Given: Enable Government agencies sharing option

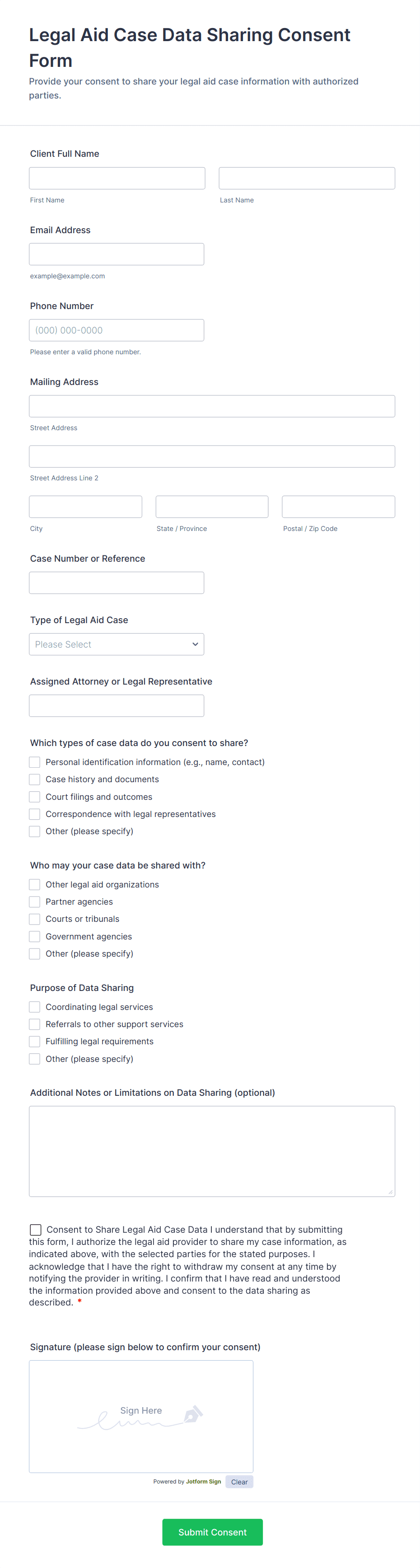Looking at the screenshot, I should pos(35,936).
